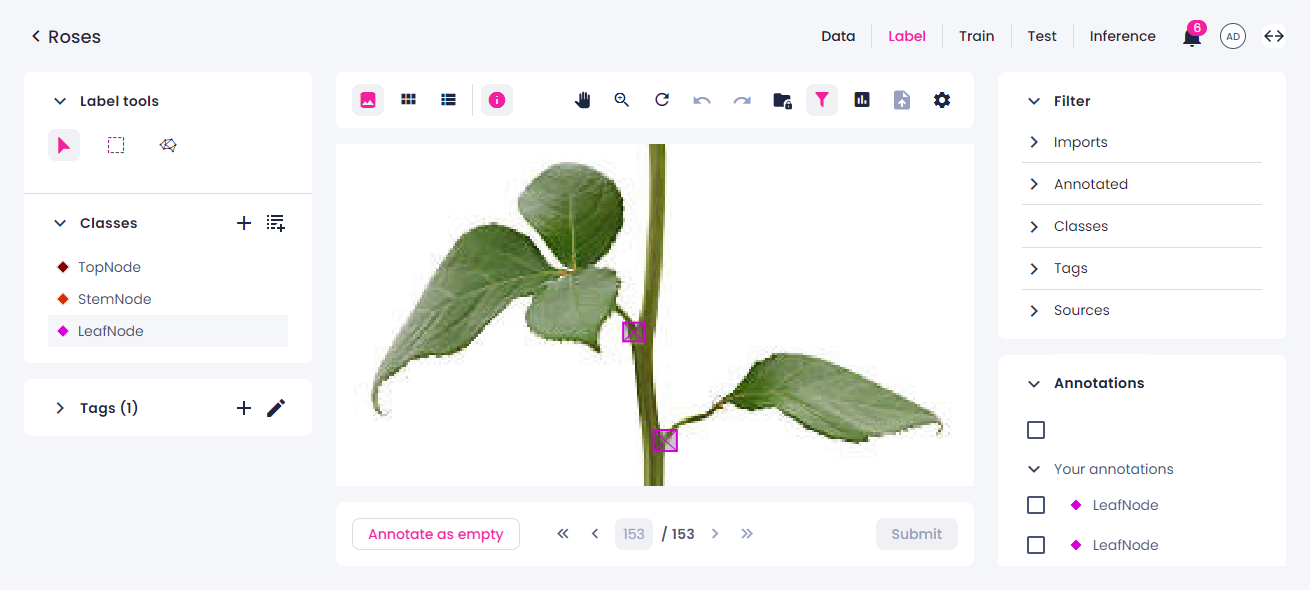Open the settings gear icon

(942, 100)
